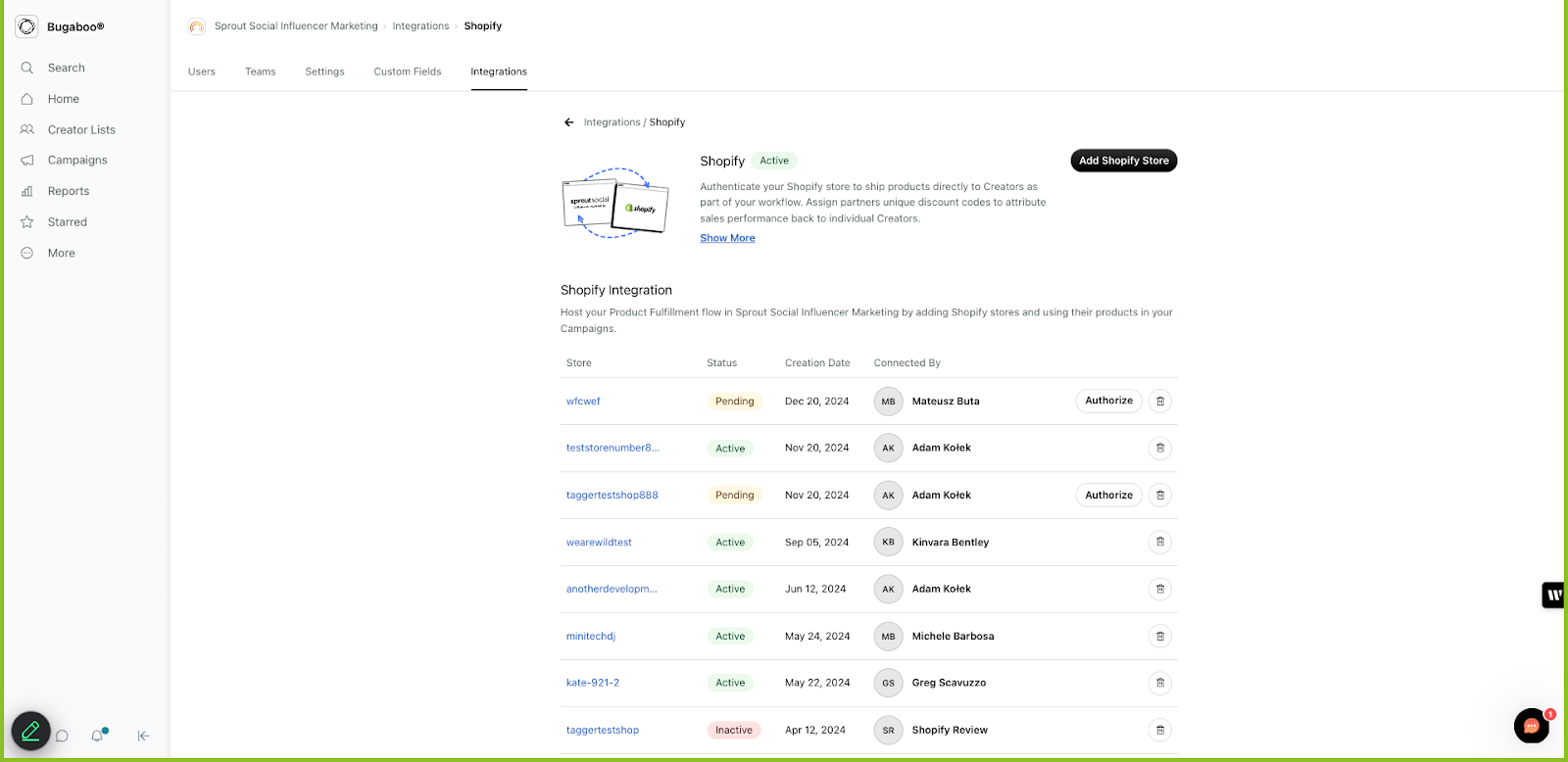
Task: Open the orange support chat widget
Action: pos(1532,726)
